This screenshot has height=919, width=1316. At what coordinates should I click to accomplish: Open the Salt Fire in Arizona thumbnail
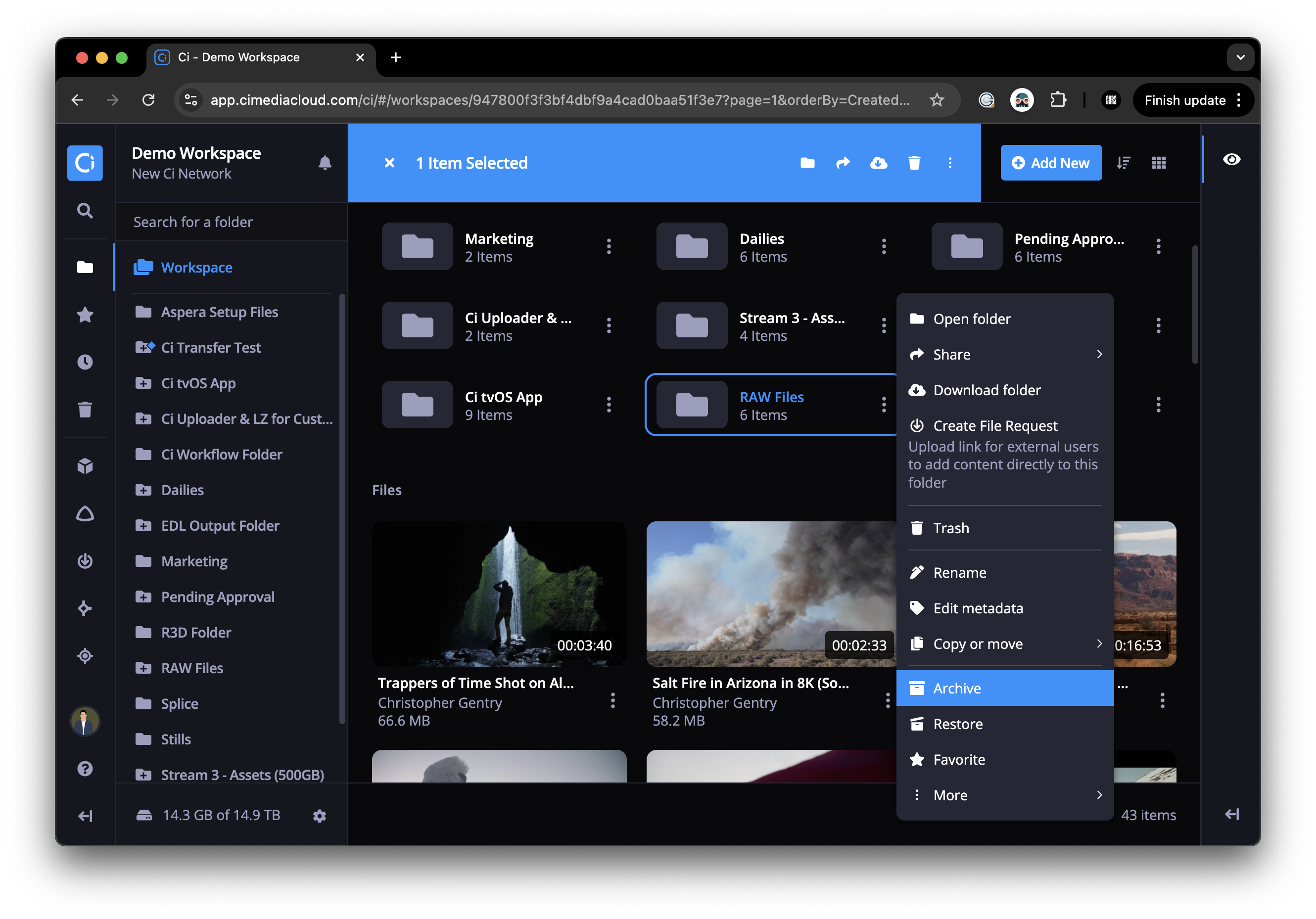click(x=771, y=594)
